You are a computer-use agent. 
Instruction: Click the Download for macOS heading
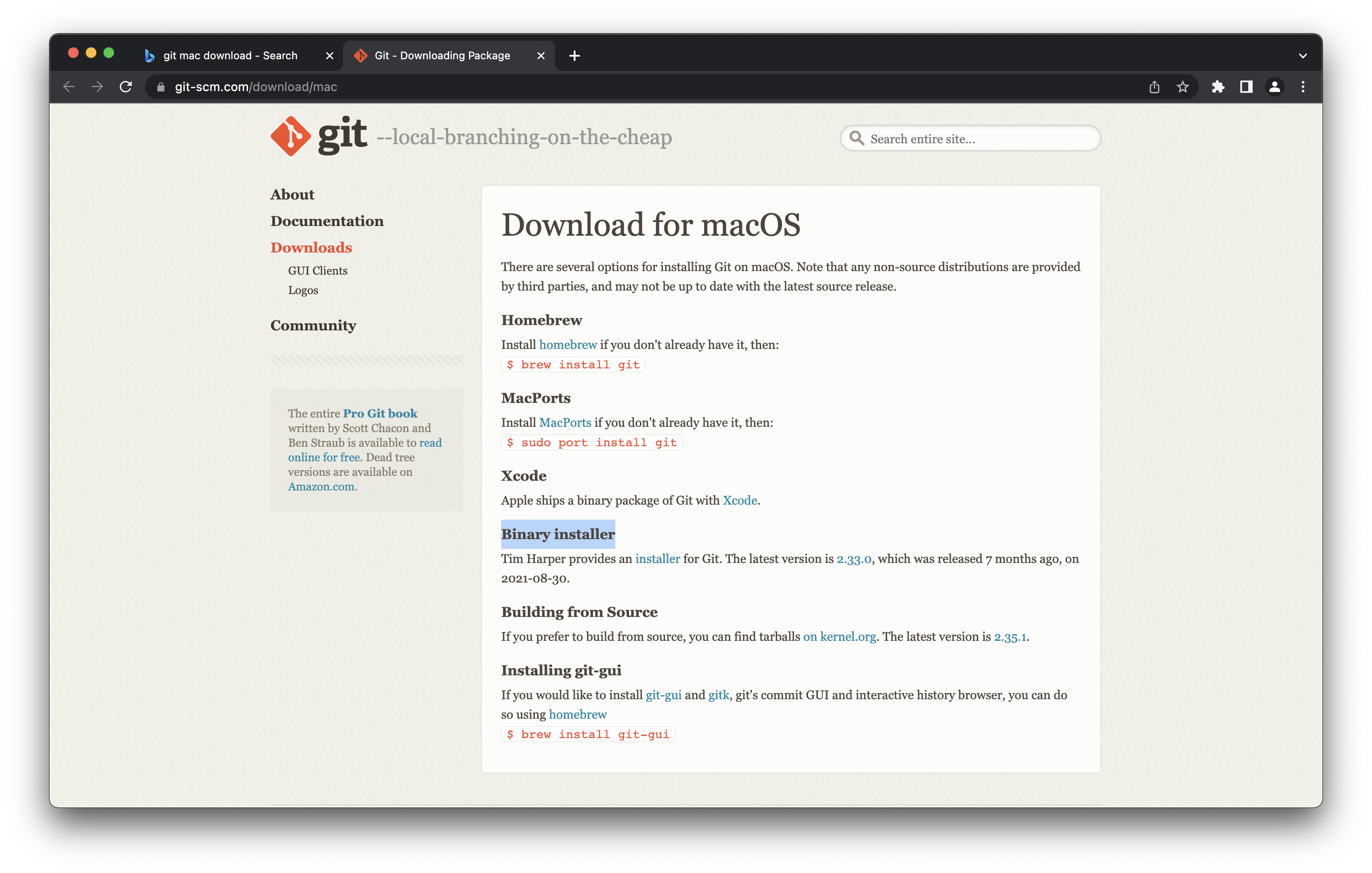[651, 224]
